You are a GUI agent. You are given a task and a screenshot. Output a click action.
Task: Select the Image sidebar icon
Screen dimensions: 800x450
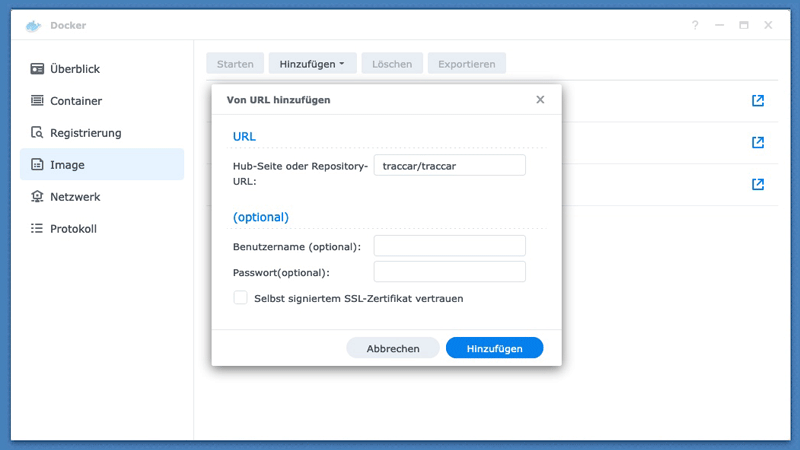click(37, 165)
